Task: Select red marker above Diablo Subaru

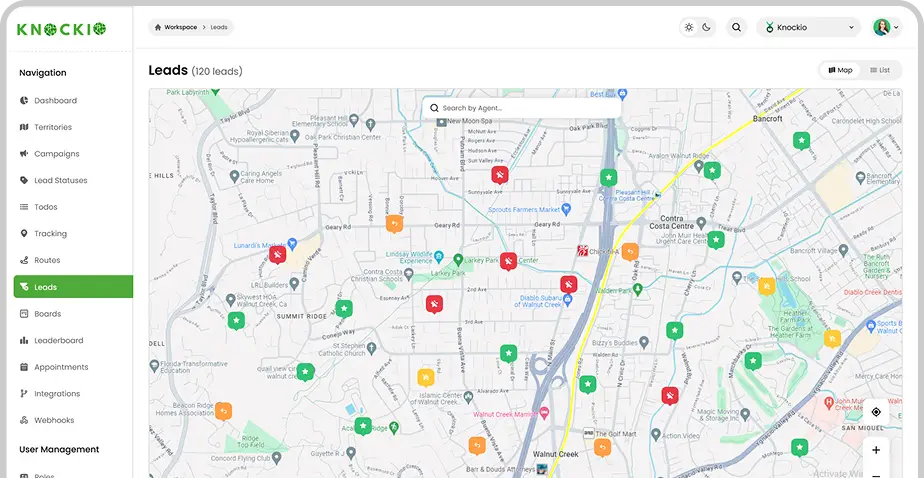Action: click(x=569, y=285)
